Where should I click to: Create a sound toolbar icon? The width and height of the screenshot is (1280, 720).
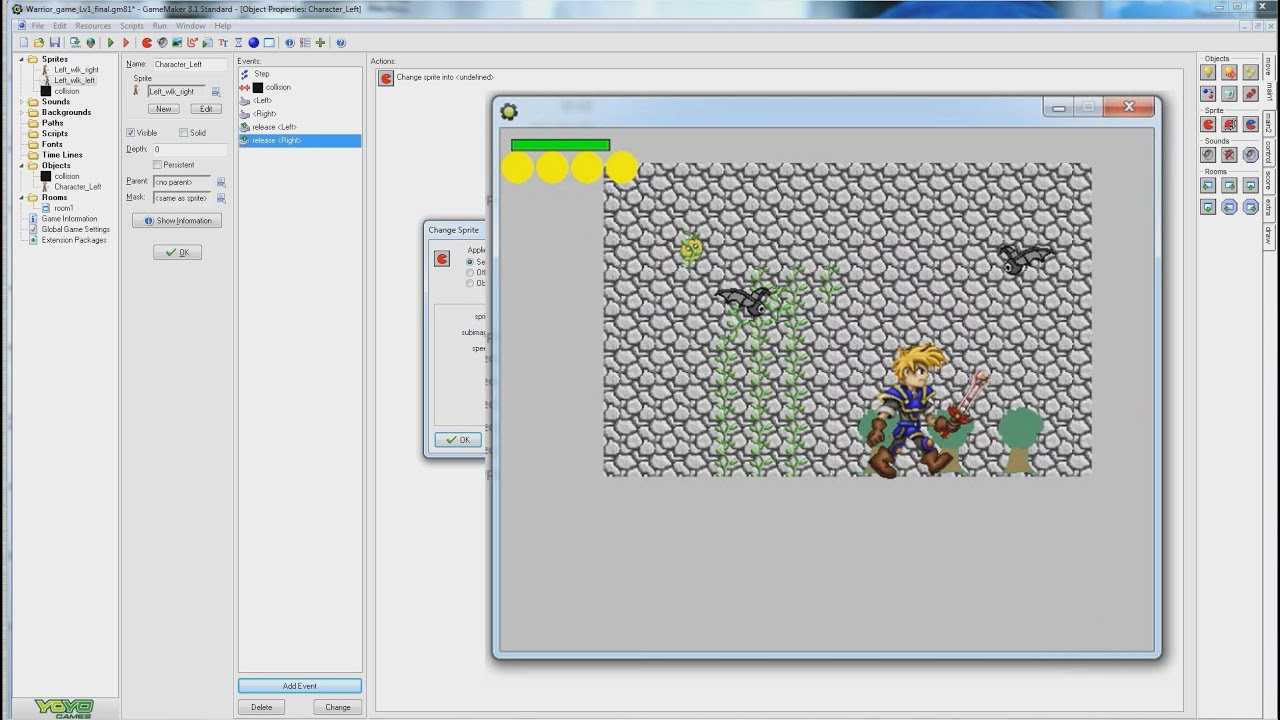(162, 43)
